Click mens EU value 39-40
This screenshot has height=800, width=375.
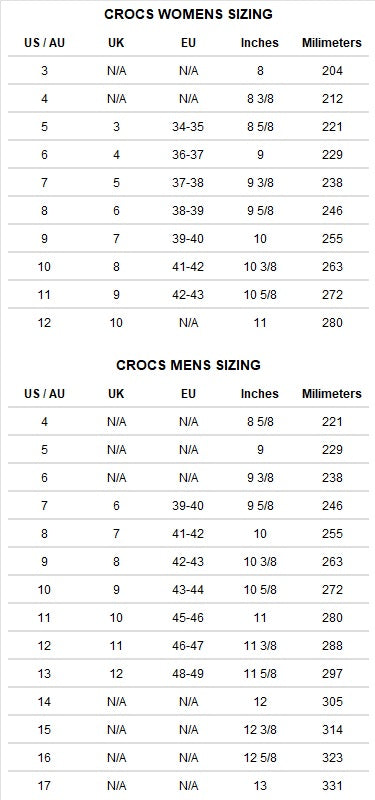tap(188, 506)
